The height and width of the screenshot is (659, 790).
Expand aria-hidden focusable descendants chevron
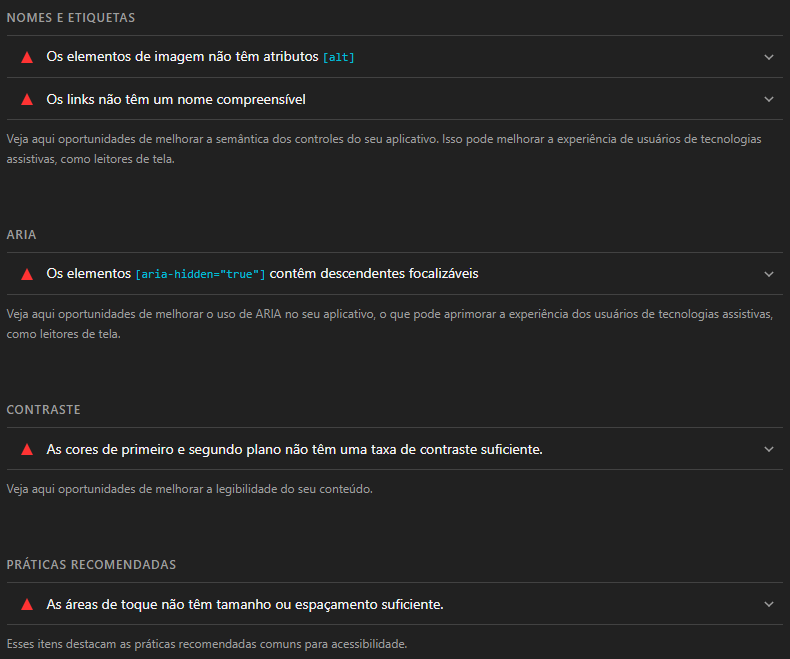[x=768, y=273]
